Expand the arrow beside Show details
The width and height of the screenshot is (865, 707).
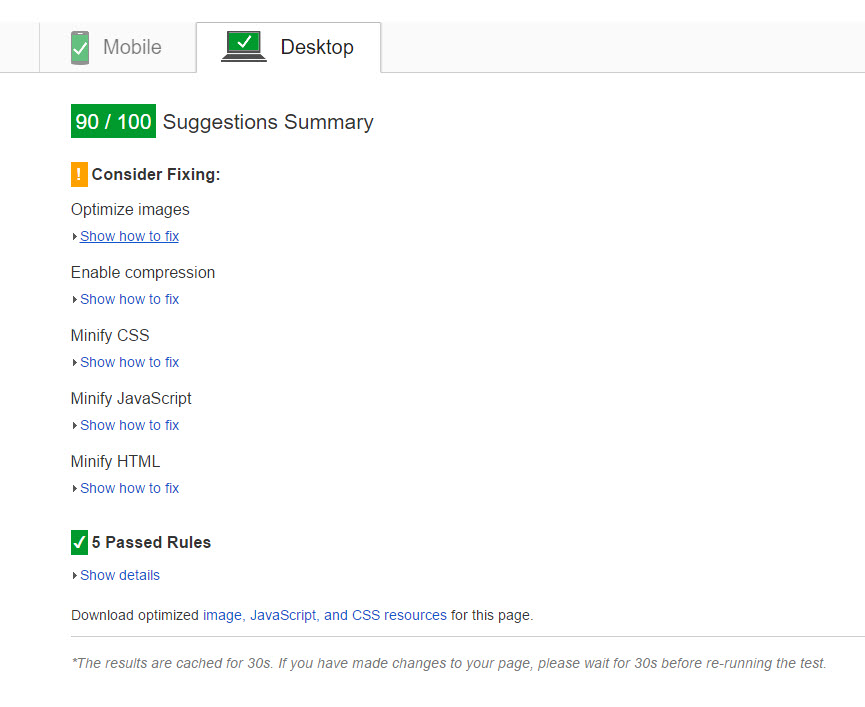(x=75, y=576)
